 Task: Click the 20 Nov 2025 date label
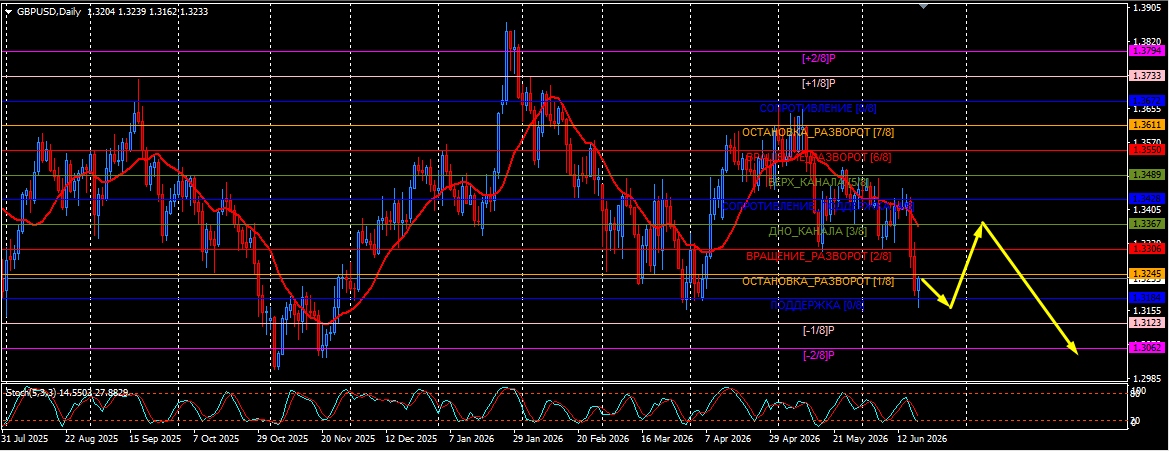[x=347, y=439]
